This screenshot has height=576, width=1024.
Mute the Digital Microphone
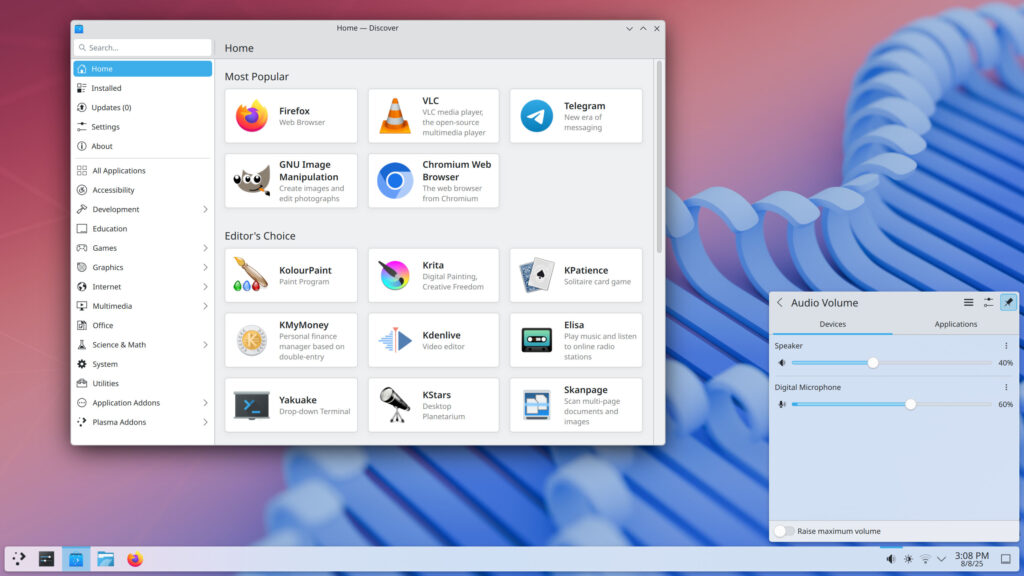783,404
